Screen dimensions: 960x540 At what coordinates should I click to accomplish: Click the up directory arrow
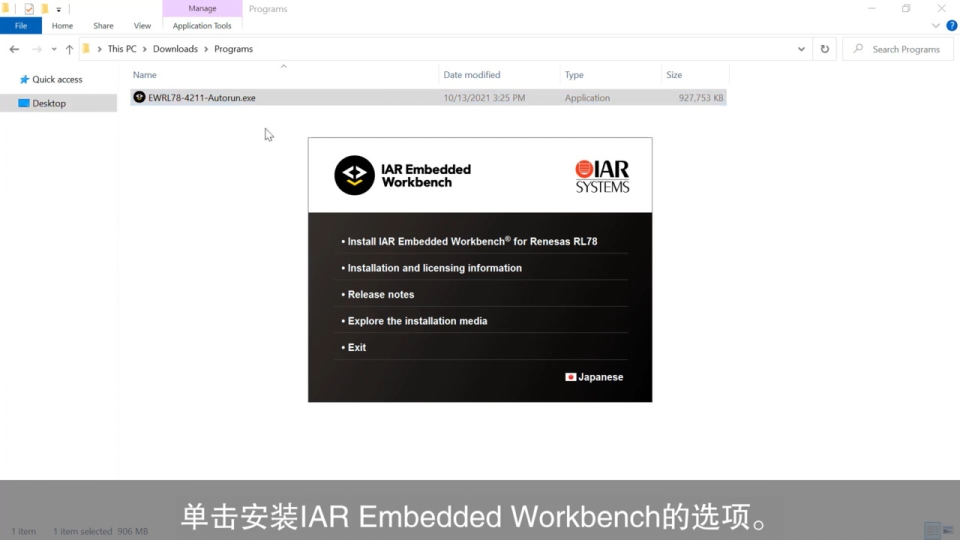69,49
